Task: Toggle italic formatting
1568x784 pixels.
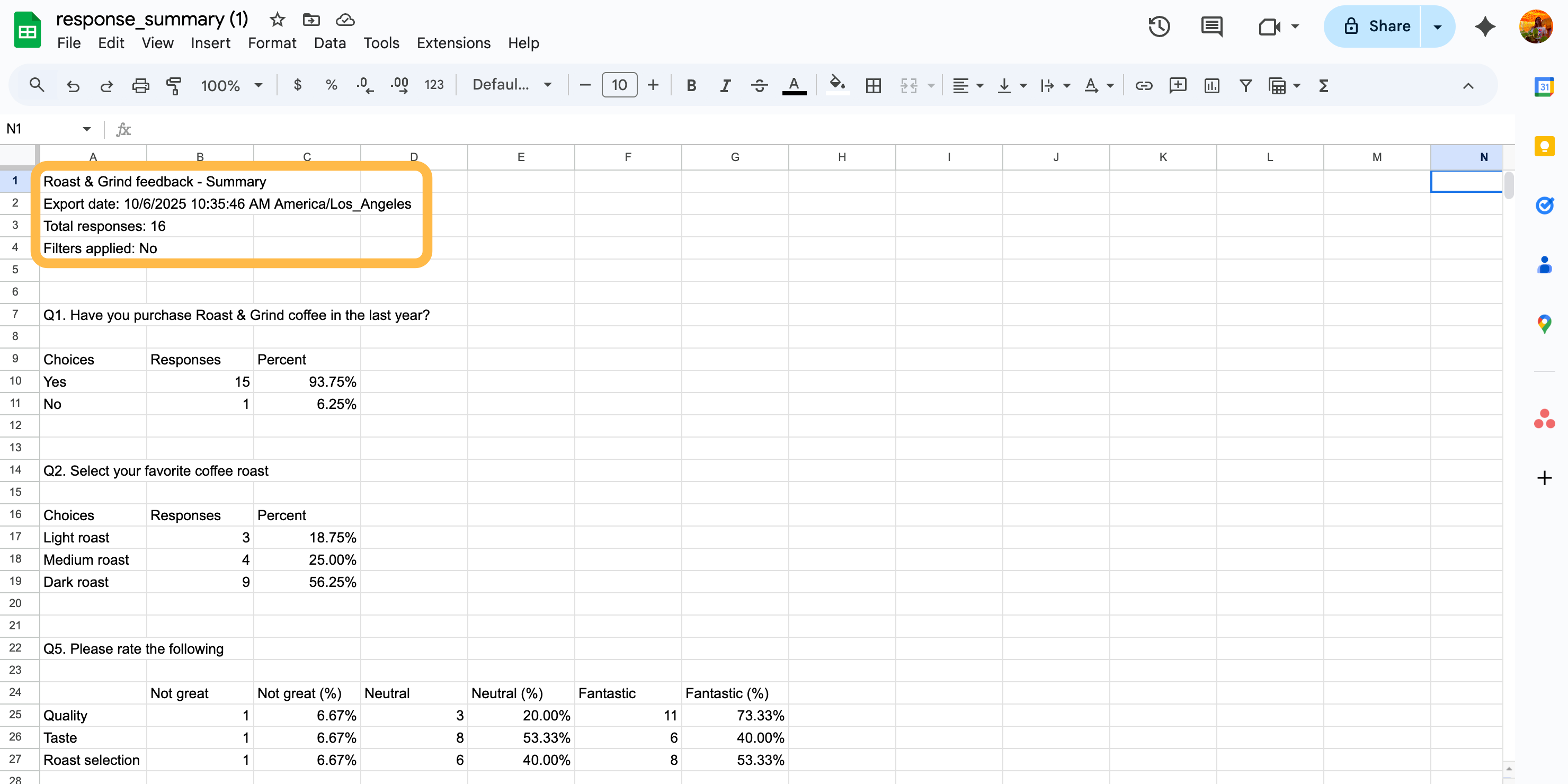Action: [x=725, y=85]
